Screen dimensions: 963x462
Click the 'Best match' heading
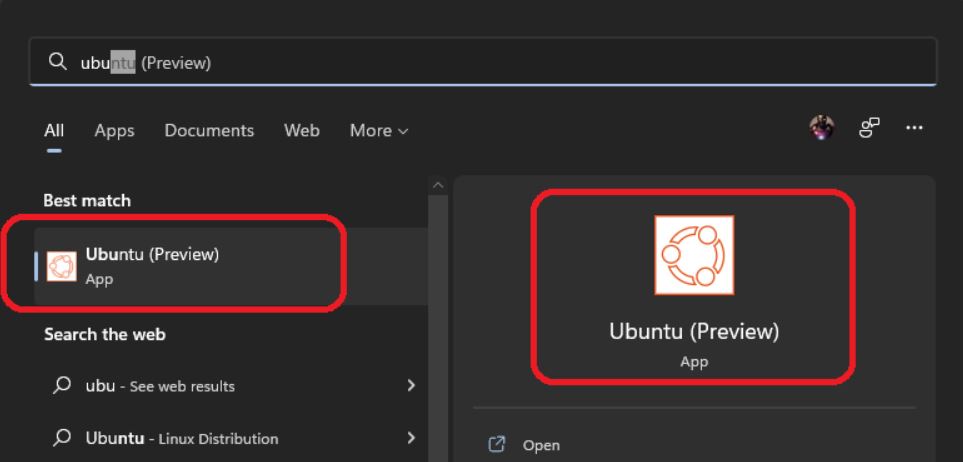pyautogui.click(x=87, y=200)
